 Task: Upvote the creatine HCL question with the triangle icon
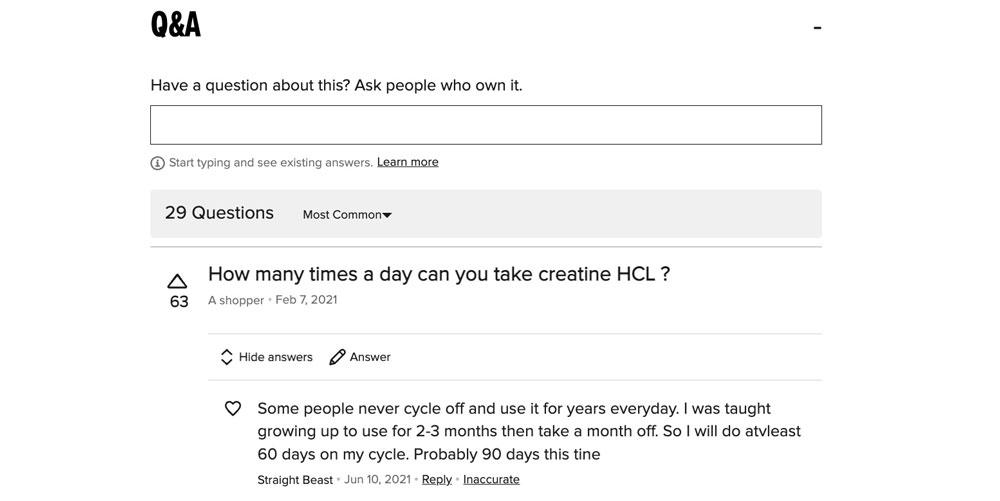tap(177, 281)
